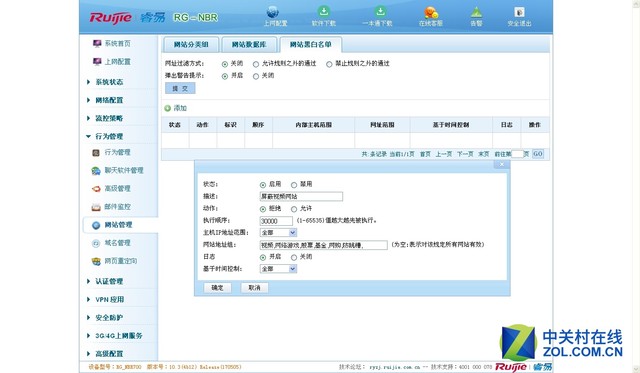Select 关闭 for 网址过滤方式
640x373 pixels.
tap(224, 64)
